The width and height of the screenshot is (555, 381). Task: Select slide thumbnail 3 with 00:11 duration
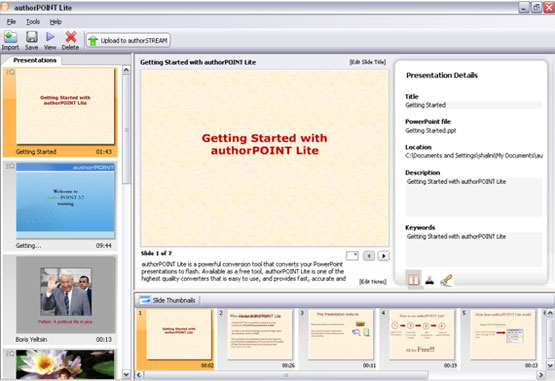[341, 335]
